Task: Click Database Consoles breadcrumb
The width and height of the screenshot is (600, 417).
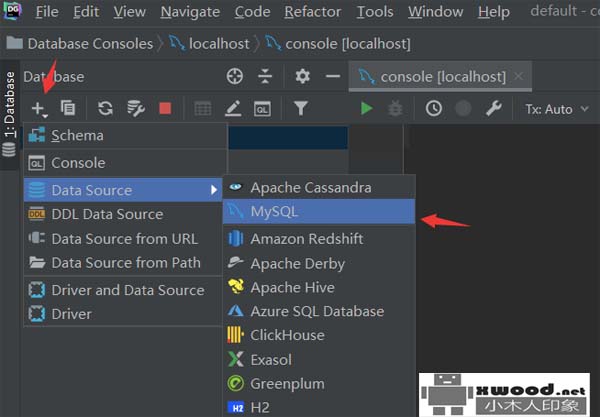Action: point(80,44)
